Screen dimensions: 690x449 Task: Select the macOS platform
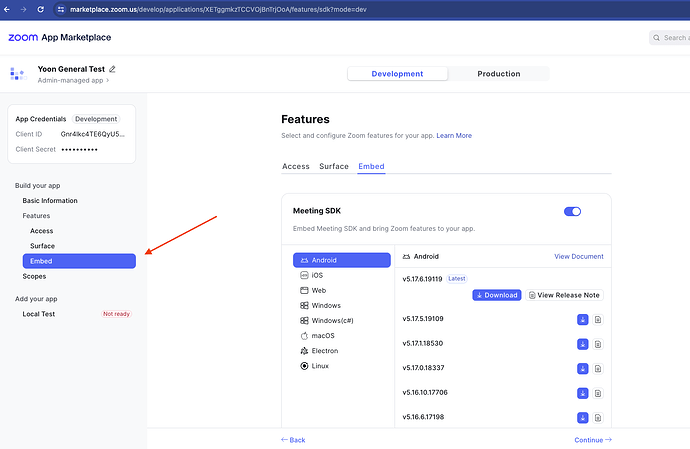341,335
